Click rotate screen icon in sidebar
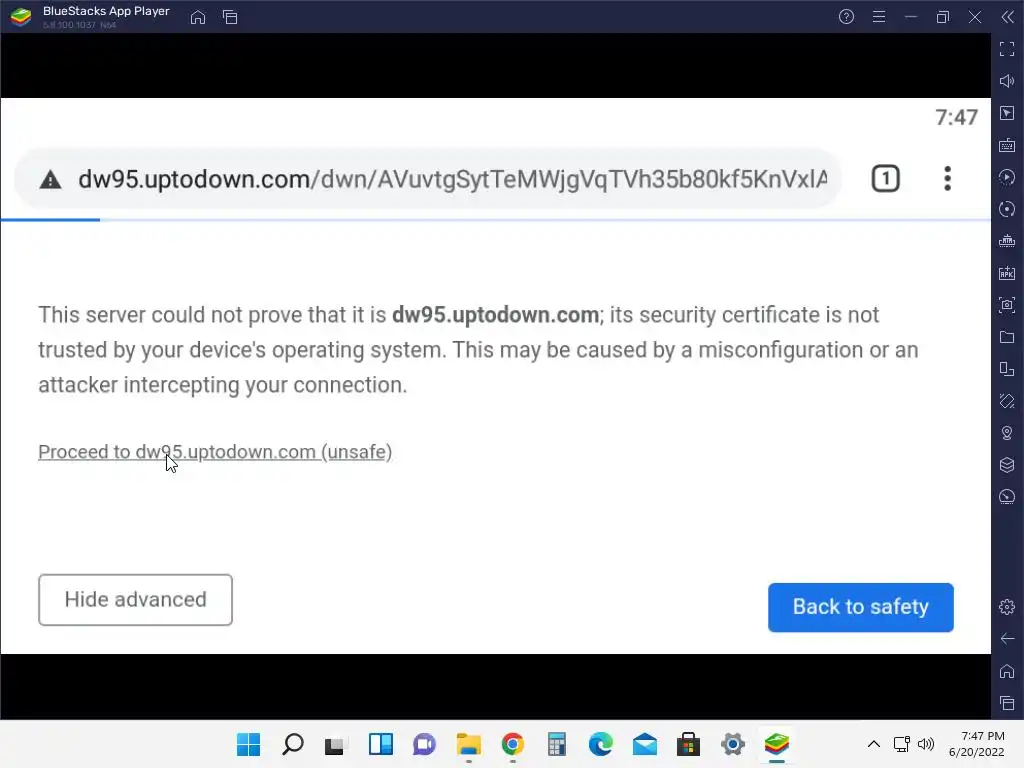The image size is (1024, 768). coord(1007,401)
